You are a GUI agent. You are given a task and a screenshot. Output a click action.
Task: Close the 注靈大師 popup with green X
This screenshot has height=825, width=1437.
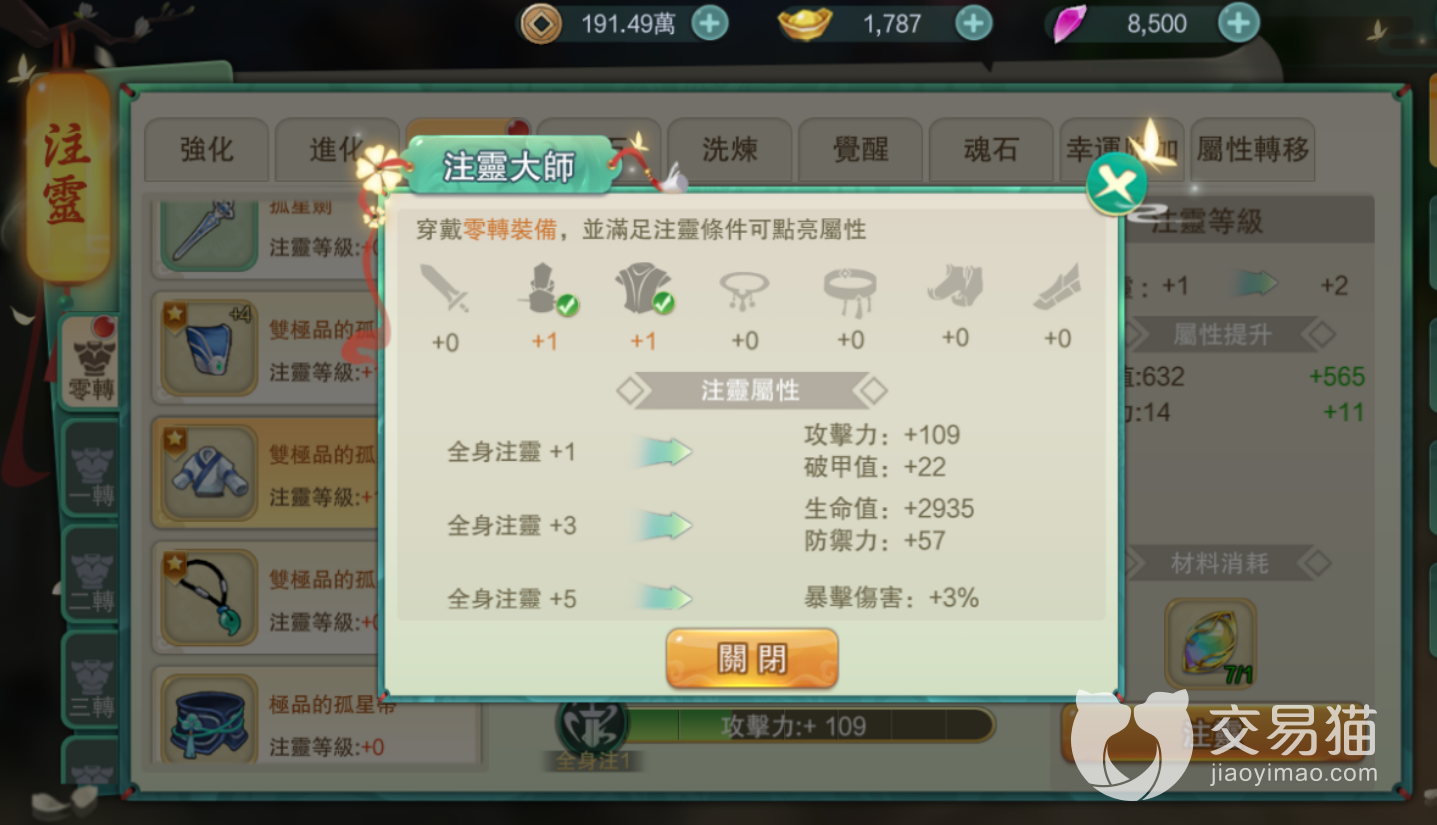click(1117, 184)
